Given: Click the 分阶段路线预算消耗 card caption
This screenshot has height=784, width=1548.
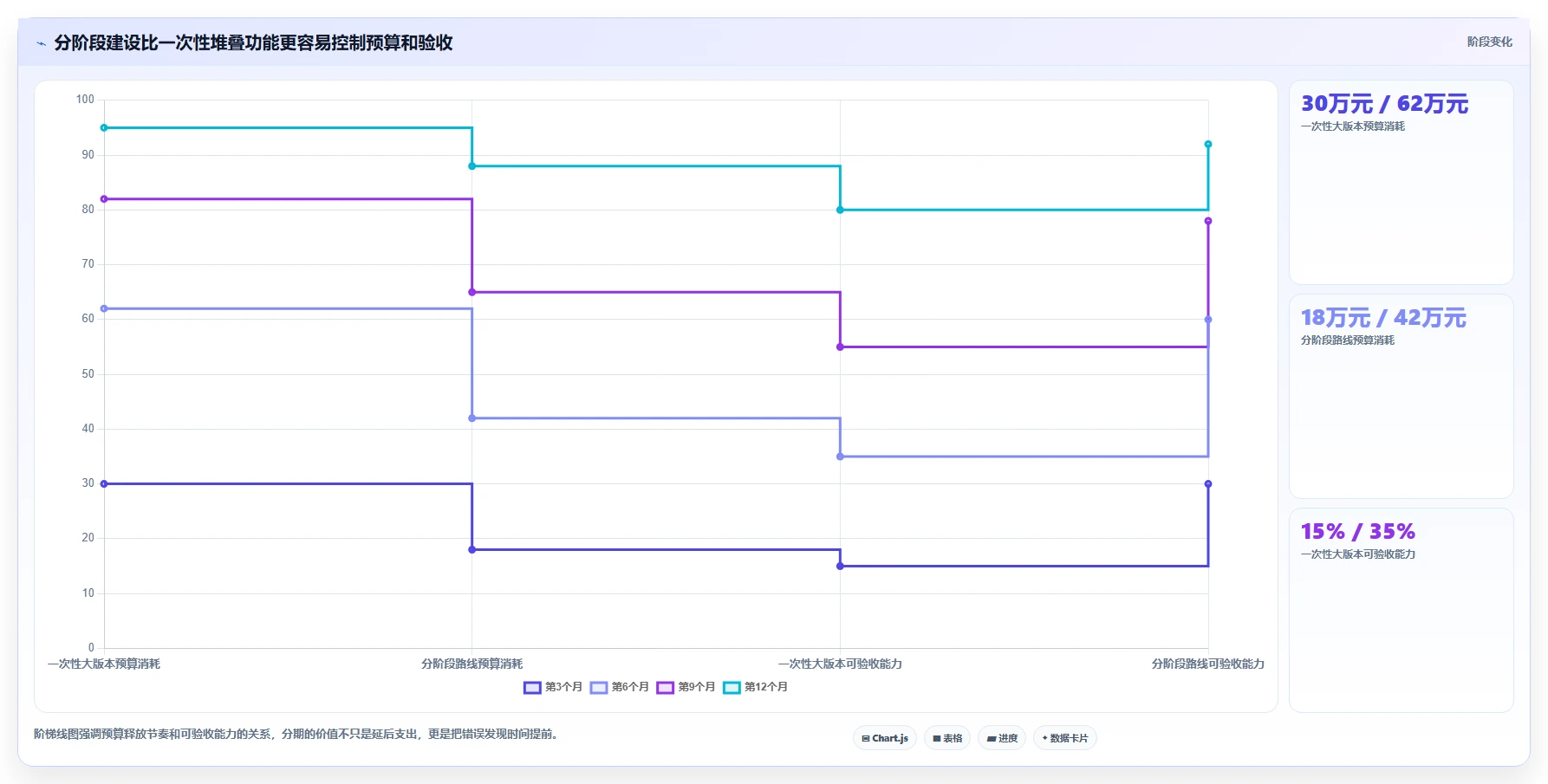Looking at the screenshot, I should (x=1348, y=340).
